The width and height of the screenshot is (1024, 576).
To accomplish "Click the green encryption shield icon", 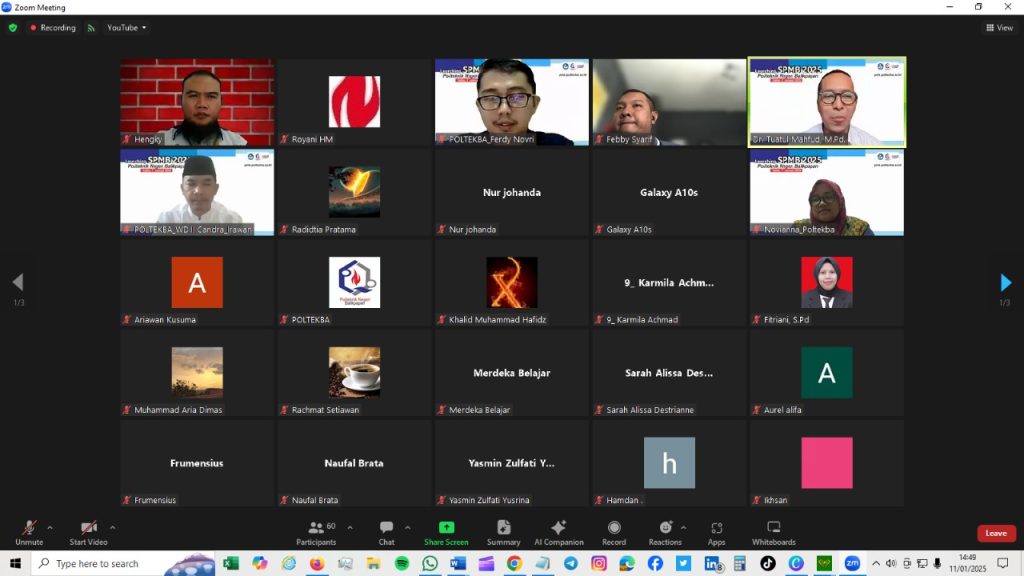I will click(13, 28).
